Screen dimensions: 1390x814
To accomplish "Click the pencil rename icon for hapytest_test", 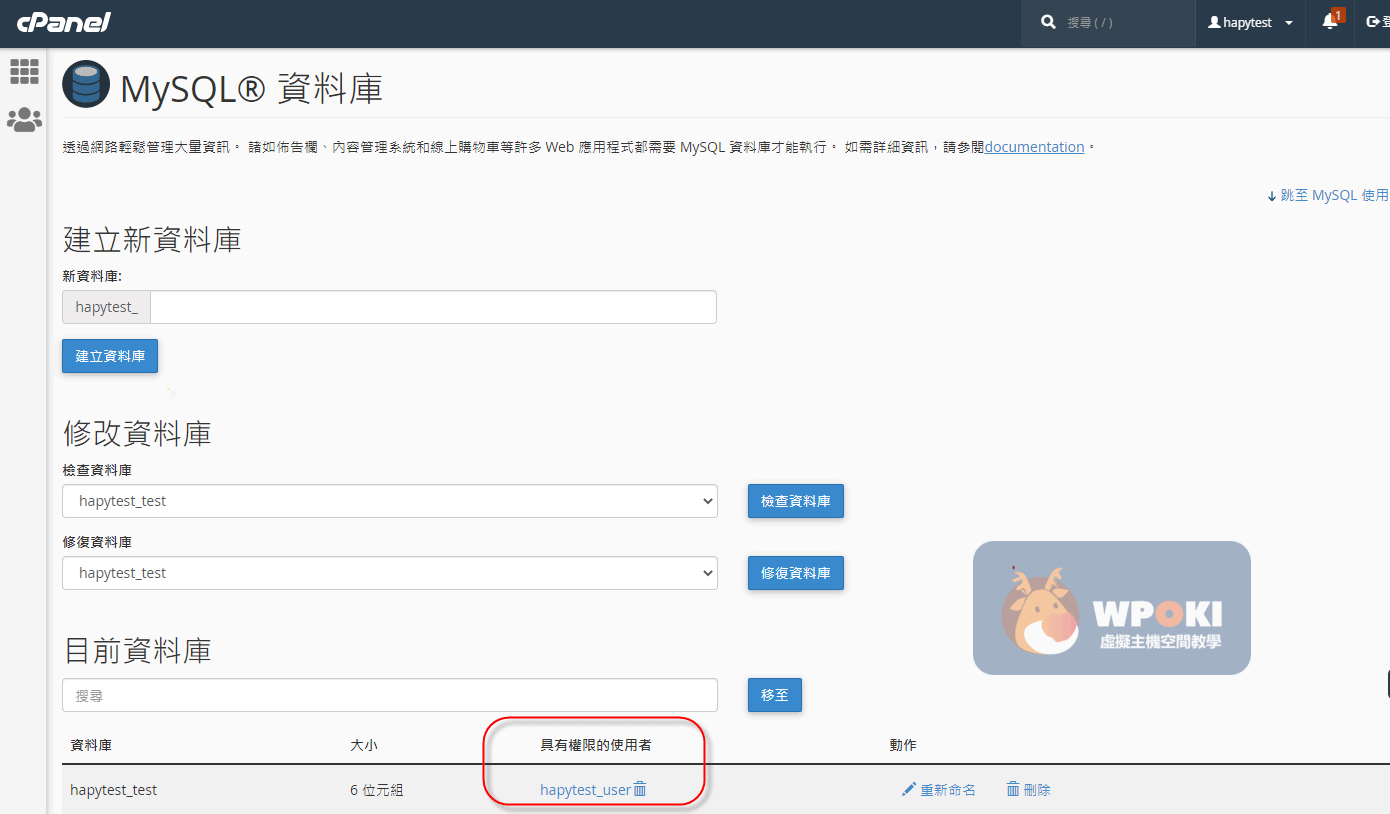I will (908, 789).
